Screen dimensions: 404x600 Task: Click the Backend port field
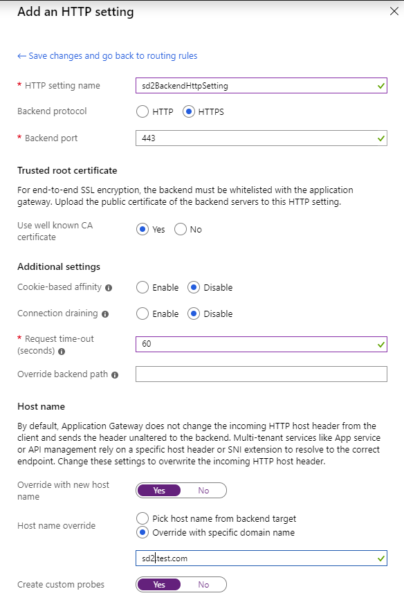tap(261, 138)
